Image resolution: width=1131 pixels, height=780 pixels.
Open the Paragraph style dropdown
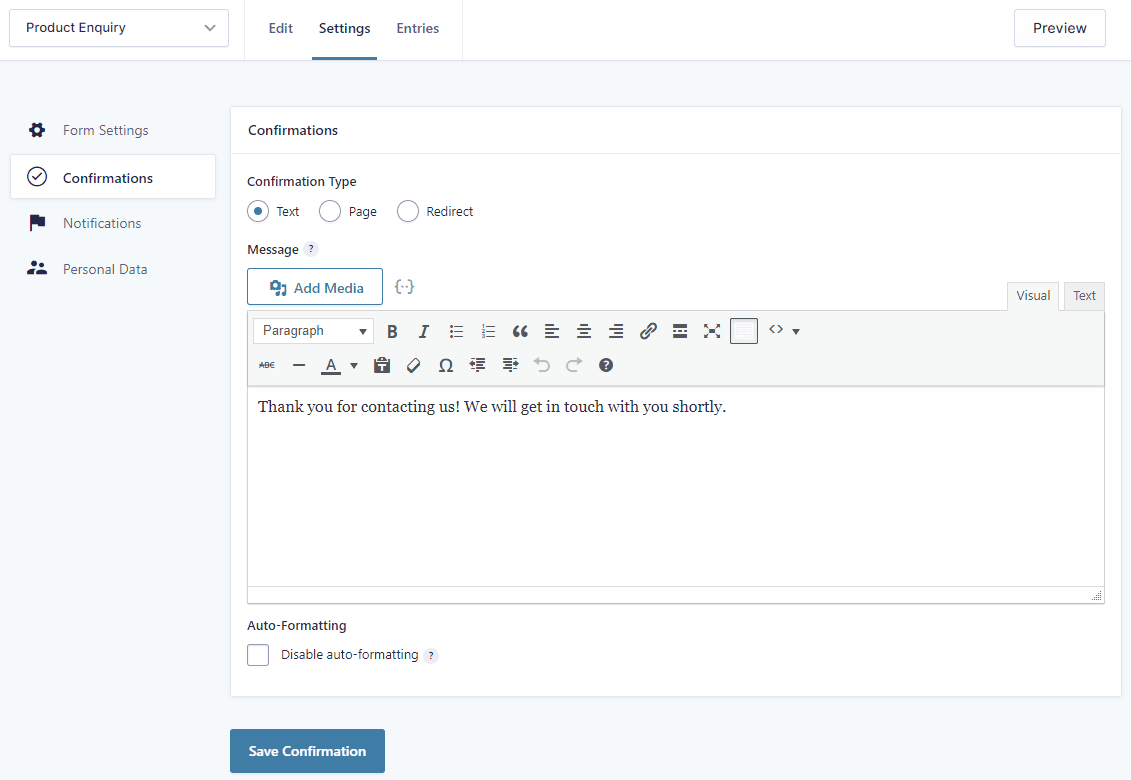[x=313, y=330]
